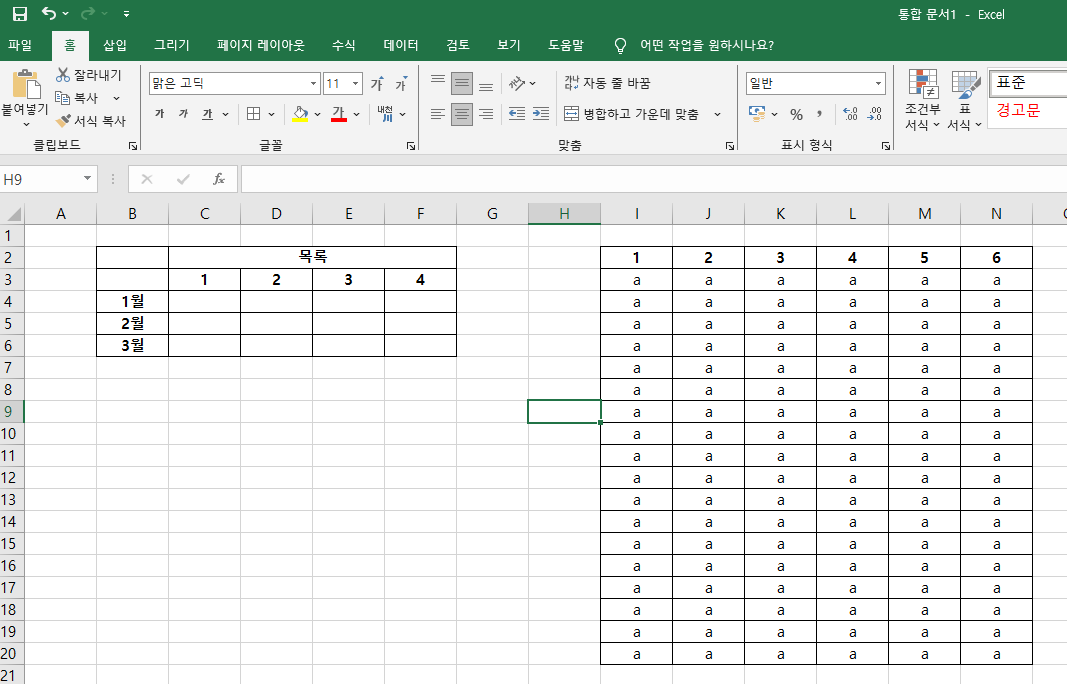This screenshot has width=1067, height=684.
Task: Open the 일반 number format dropdown
Action: (x=880, y=82)
